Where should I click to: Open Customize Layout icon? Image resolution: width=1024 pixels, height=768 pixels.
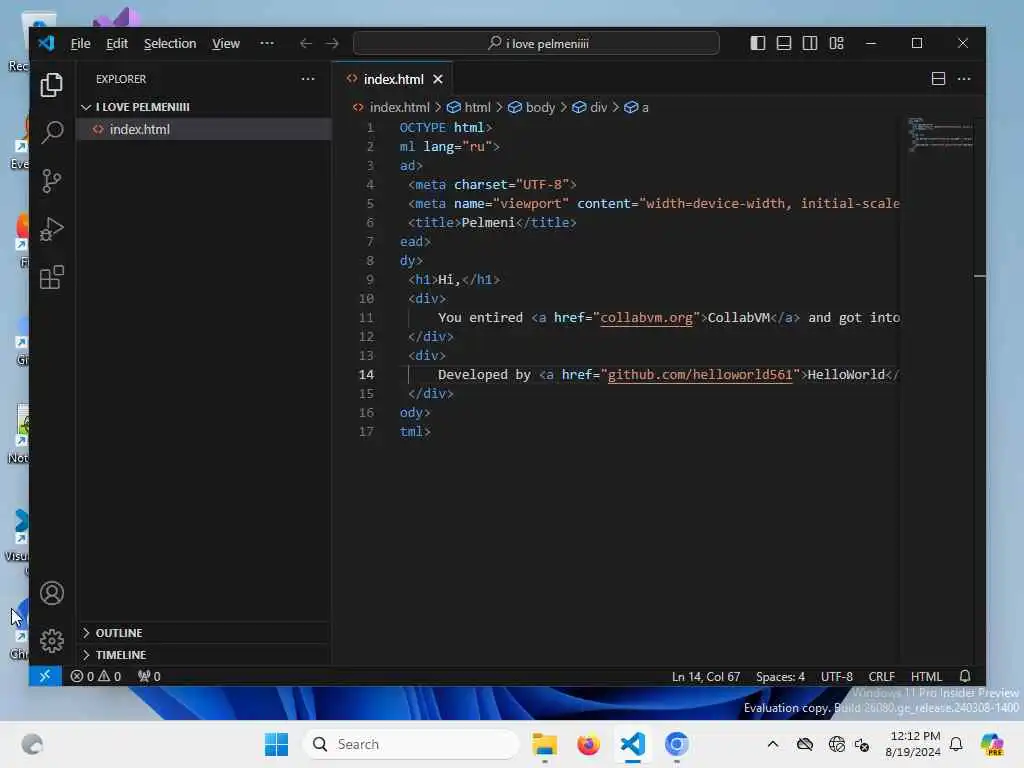coord(837,43)
